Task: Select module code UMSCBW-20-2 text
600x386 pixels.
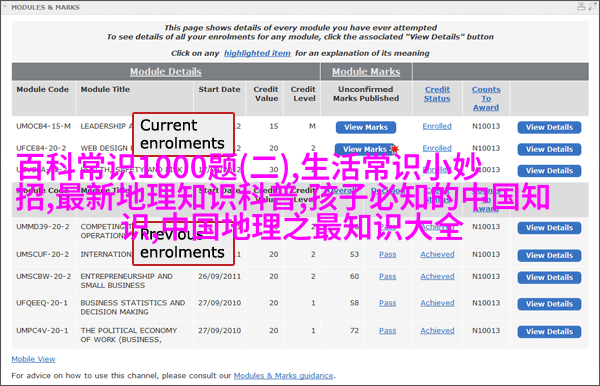Action: coord(43,276)
